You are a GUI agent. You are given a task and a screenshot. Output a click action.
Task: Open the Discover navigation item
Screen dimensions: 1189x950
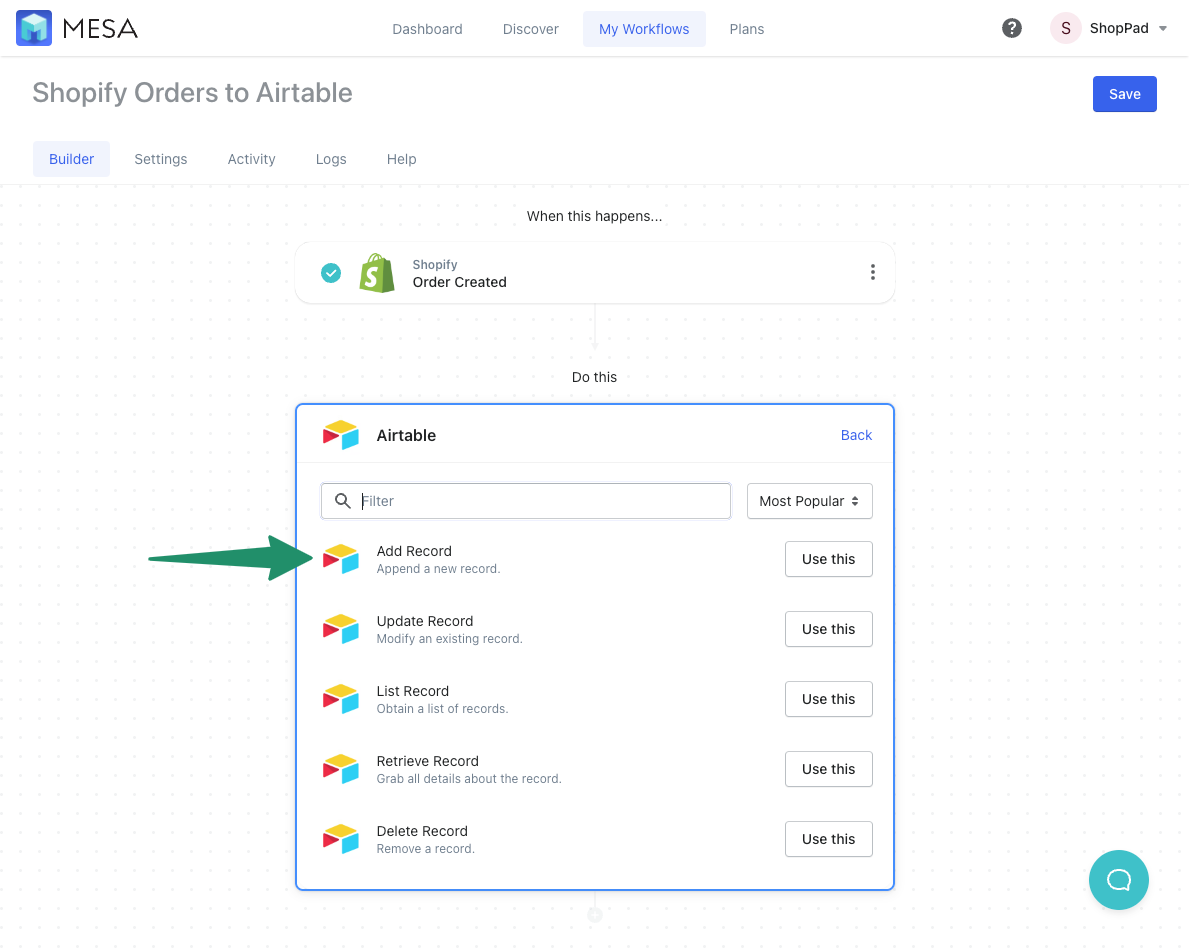tap(530, 29)
